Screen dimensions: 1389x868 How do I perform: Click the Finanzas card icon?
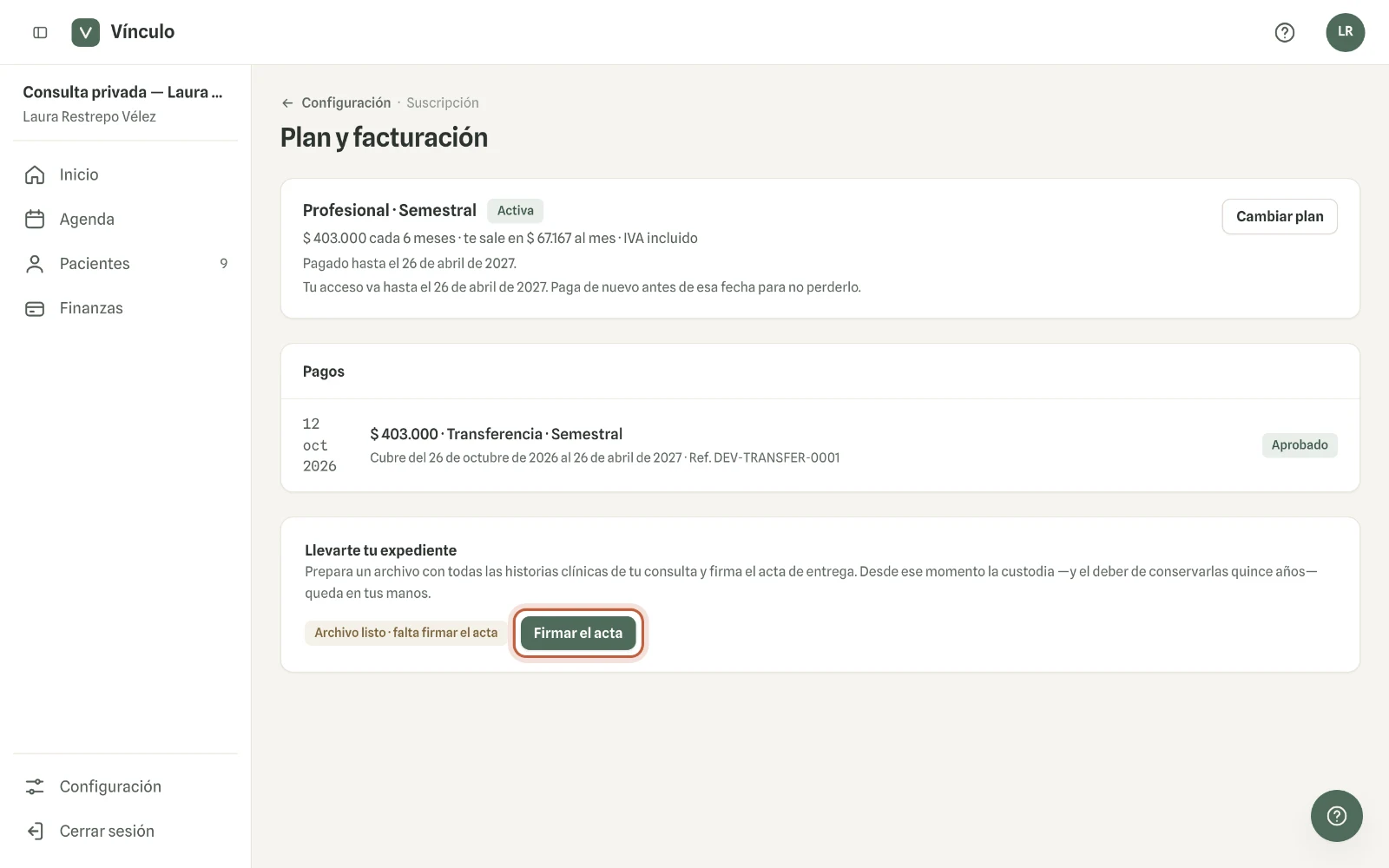tap(35, 308)
